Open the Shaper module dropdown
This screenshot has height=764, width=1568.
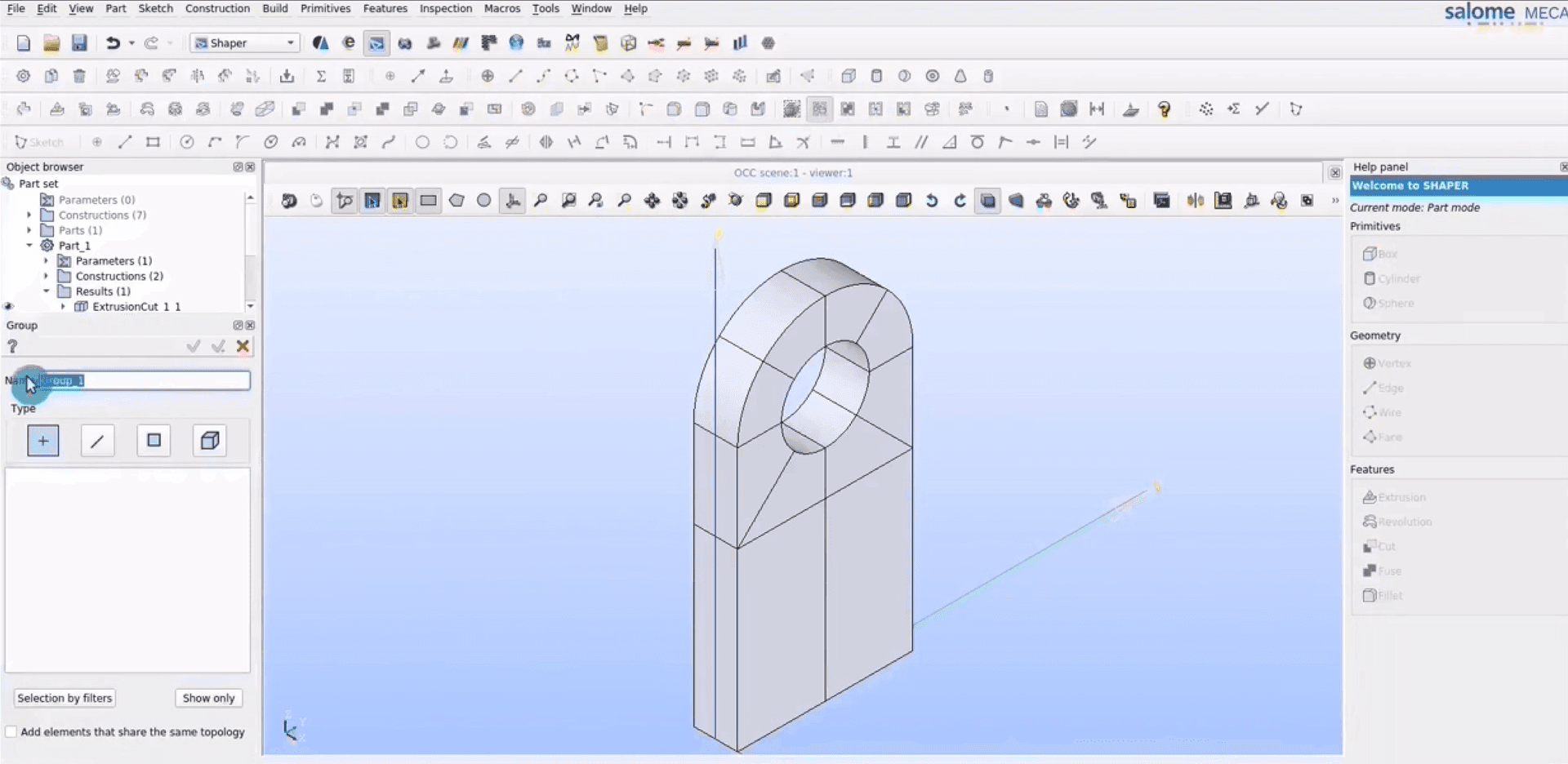(290, 42)
